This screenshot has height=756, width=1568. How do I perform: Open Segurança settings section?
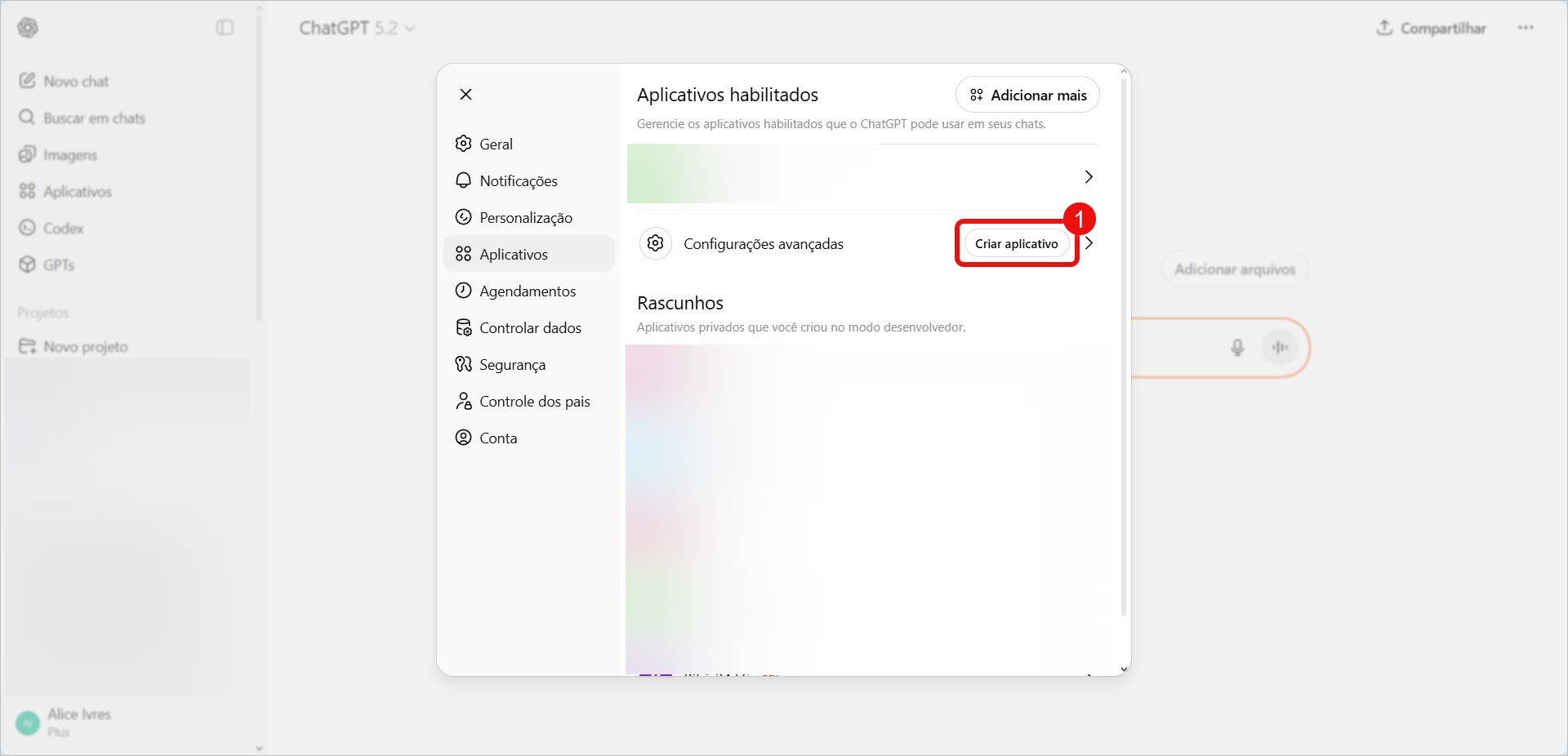(x=512, y=365)
